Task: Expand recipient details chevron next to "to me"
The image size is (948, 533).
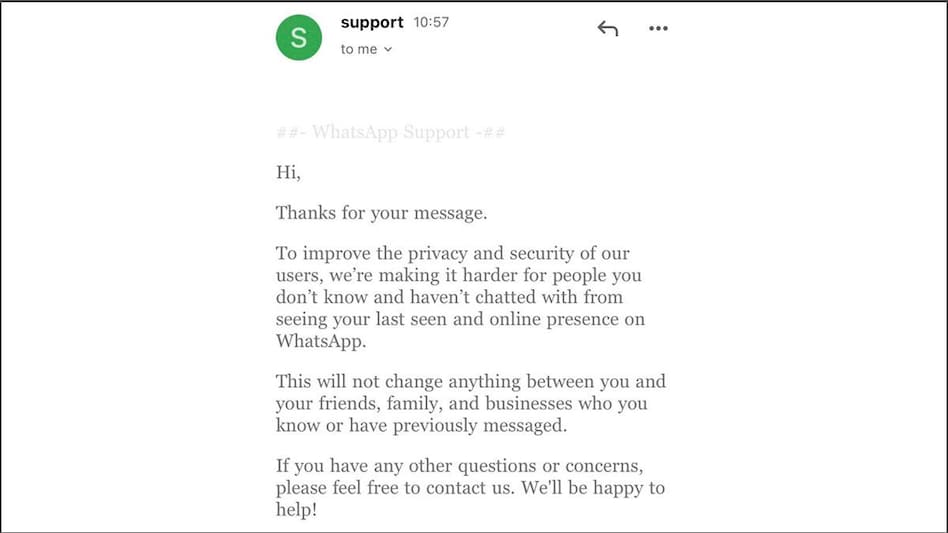Action: pyautogui.click(x=389, y=50)
